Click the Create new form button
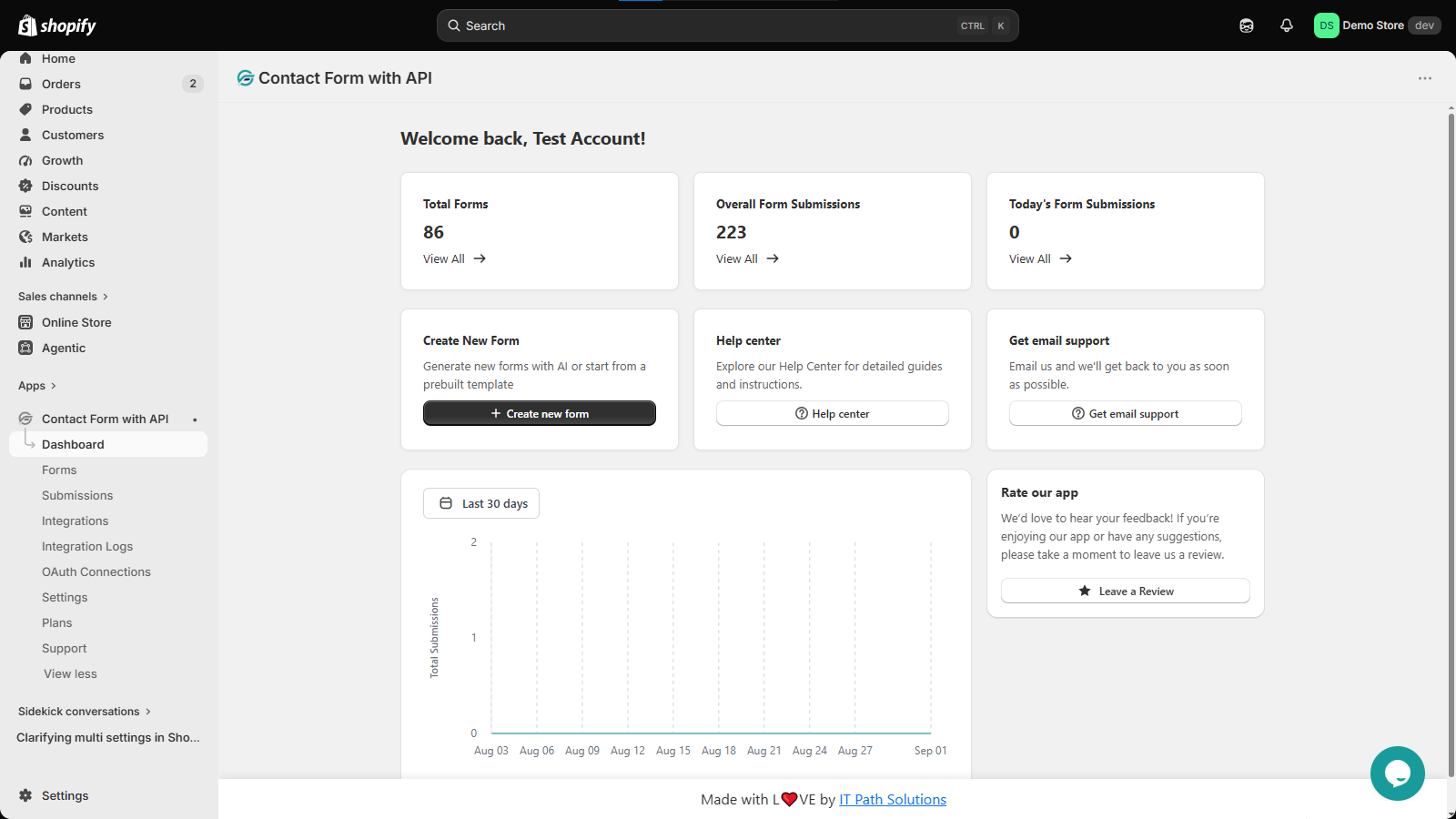Image resolution: width=1456 pixels, height=819 pixels. (x=540, y=413)
